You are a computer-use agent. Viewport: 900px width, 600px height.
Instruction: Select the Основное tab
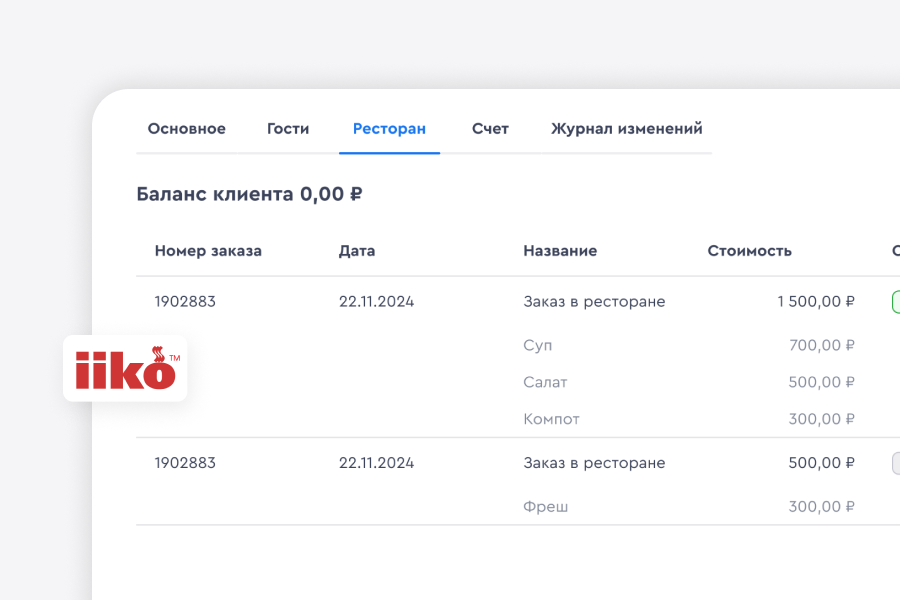186,128
